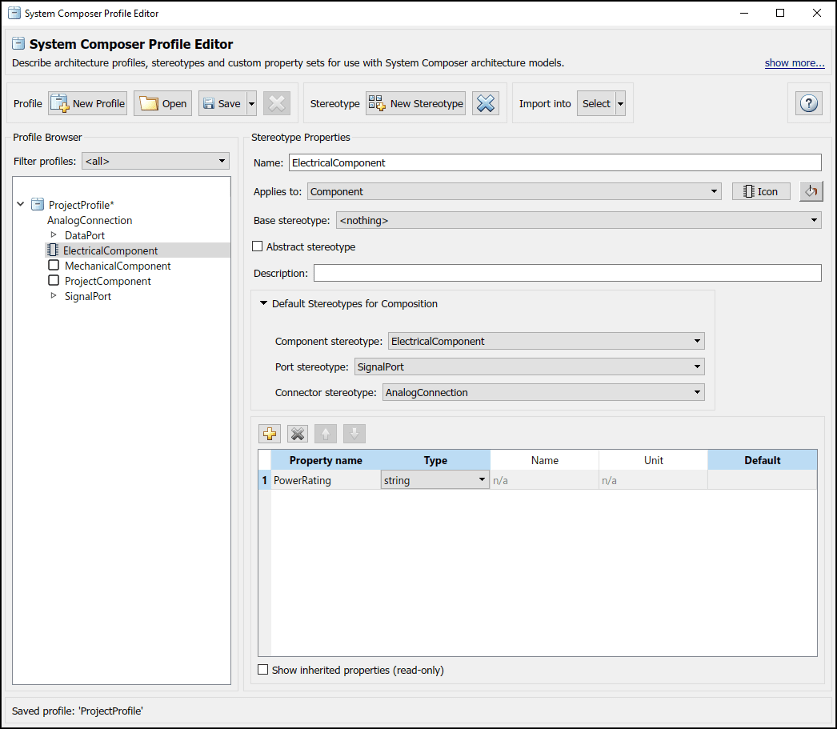
Task: Open the Applies to dropdown
Action: (514, 192)
